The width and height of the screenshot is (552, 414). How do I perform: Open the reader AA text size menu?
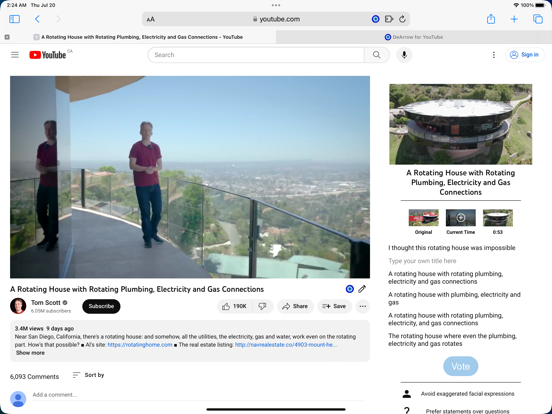coord(151,19)
